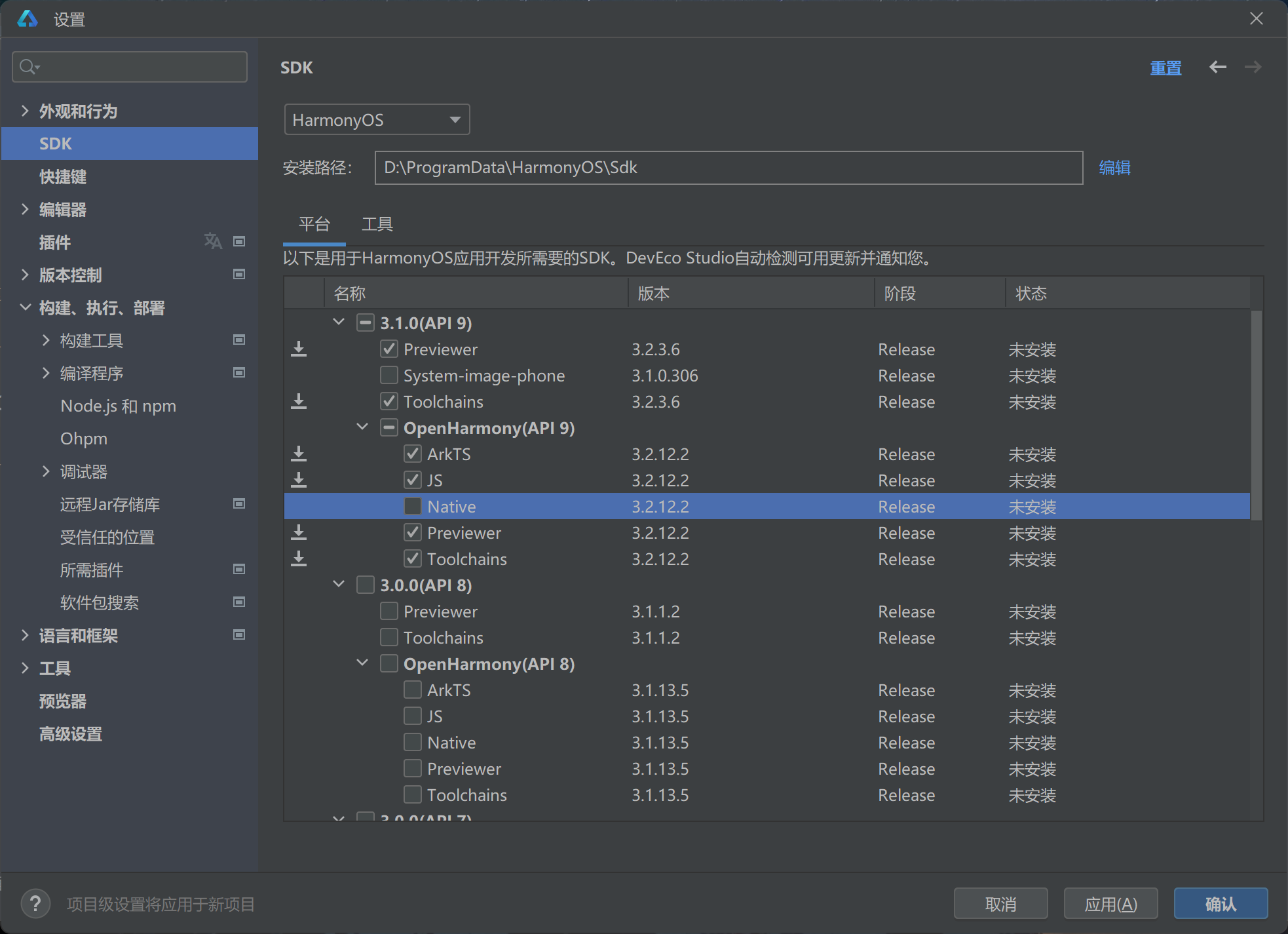
Task: Click the project-level icon beside 插件
Action: tap(239, 241)
